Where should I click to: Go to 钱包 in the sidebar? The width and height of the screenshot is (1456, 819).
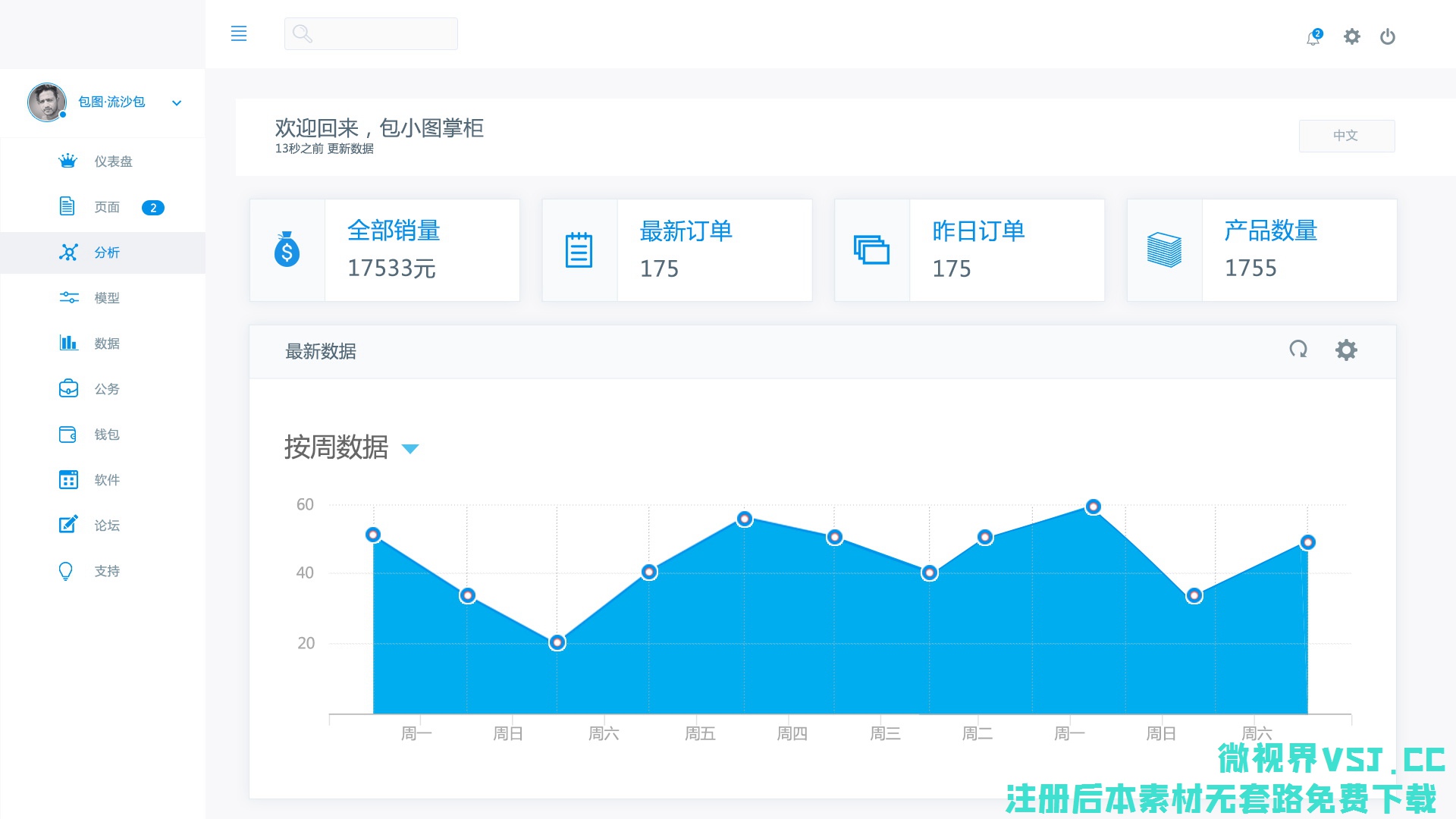click(107, 435)
